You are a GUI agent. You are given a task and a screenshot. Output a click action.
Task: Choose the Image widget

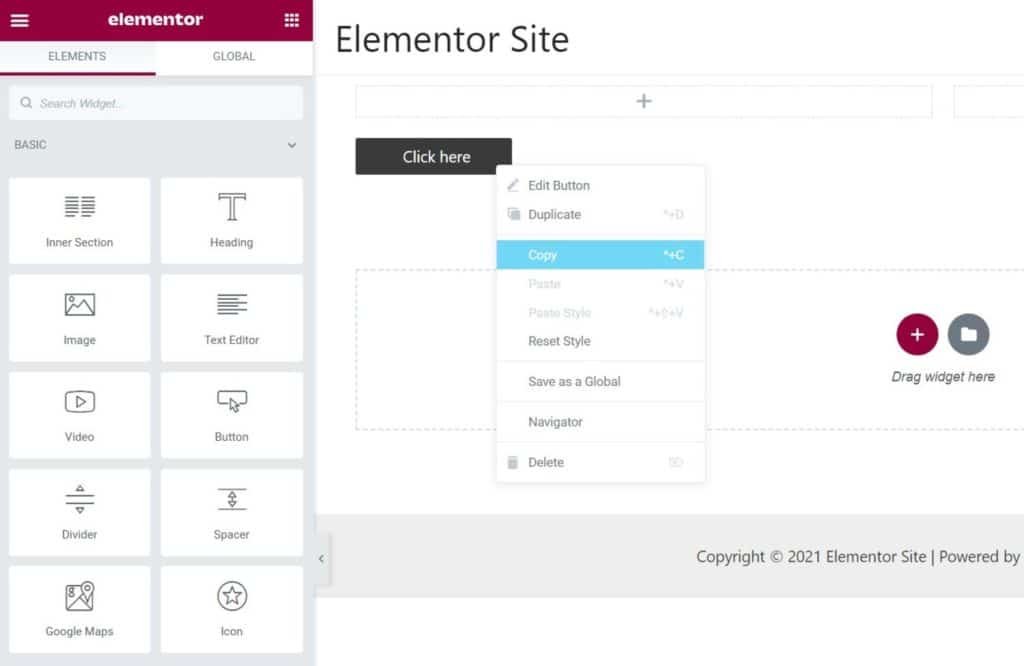pos(80,318)
